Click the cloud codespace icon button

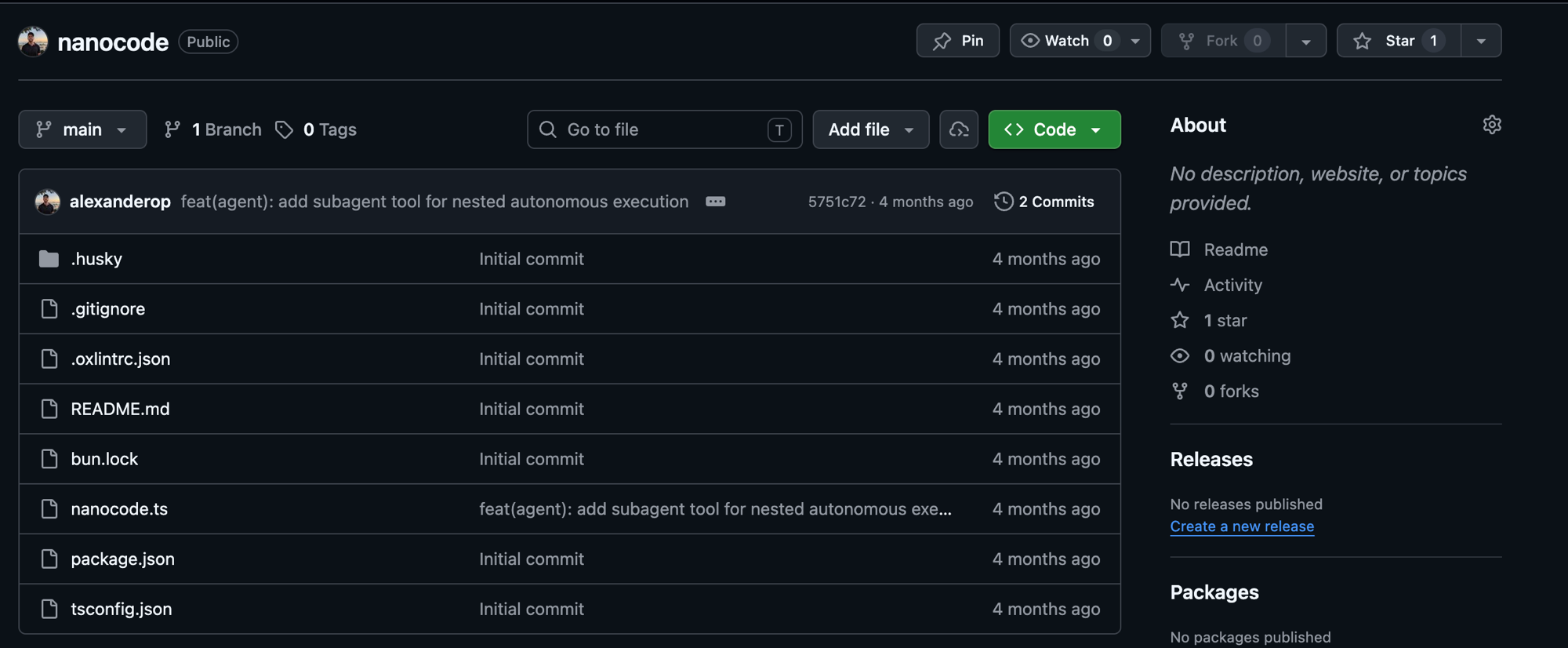click(x=959, y=129)
